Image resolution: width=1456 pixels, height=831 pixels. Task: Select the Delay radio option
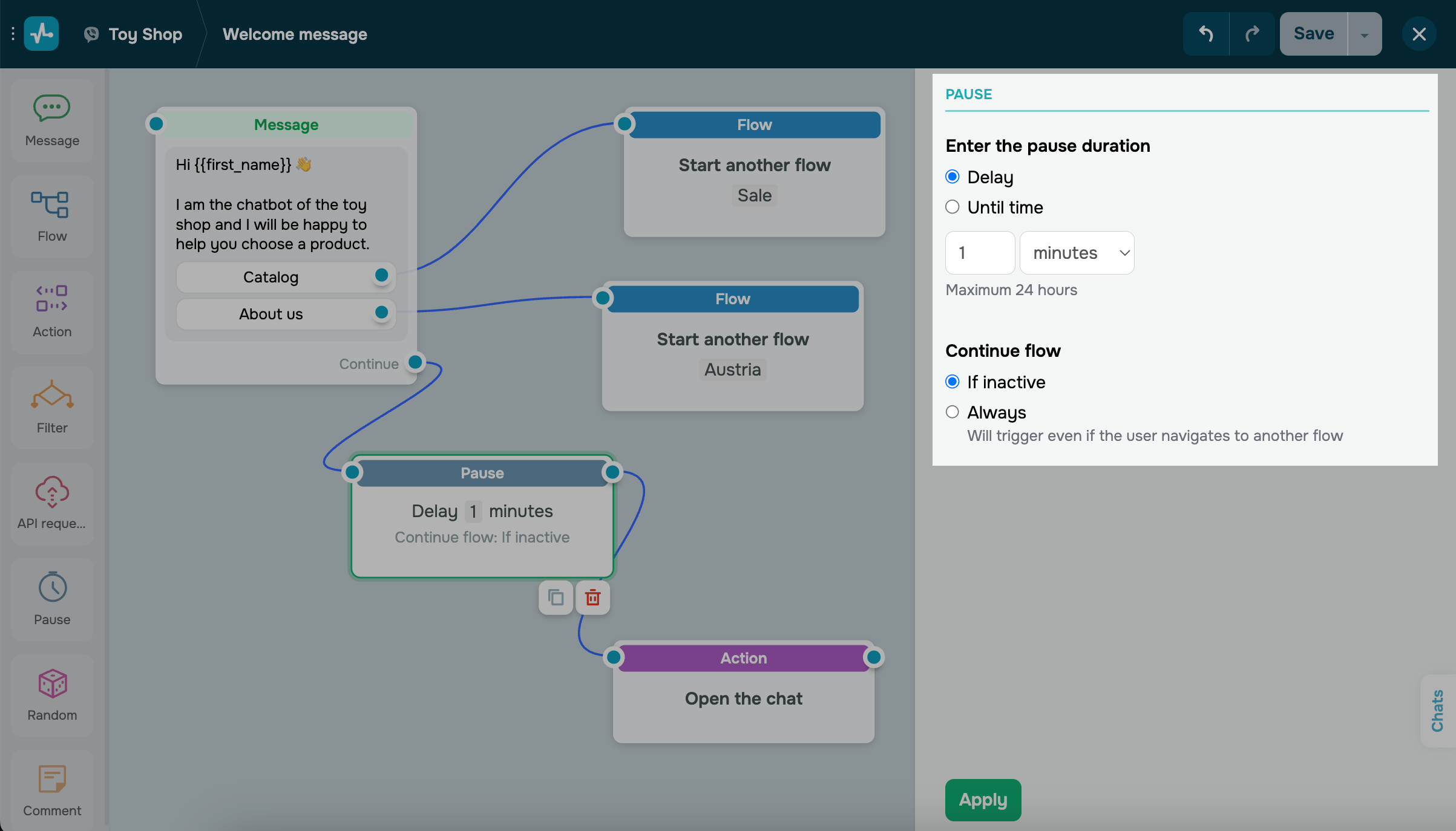pos(953,177)
